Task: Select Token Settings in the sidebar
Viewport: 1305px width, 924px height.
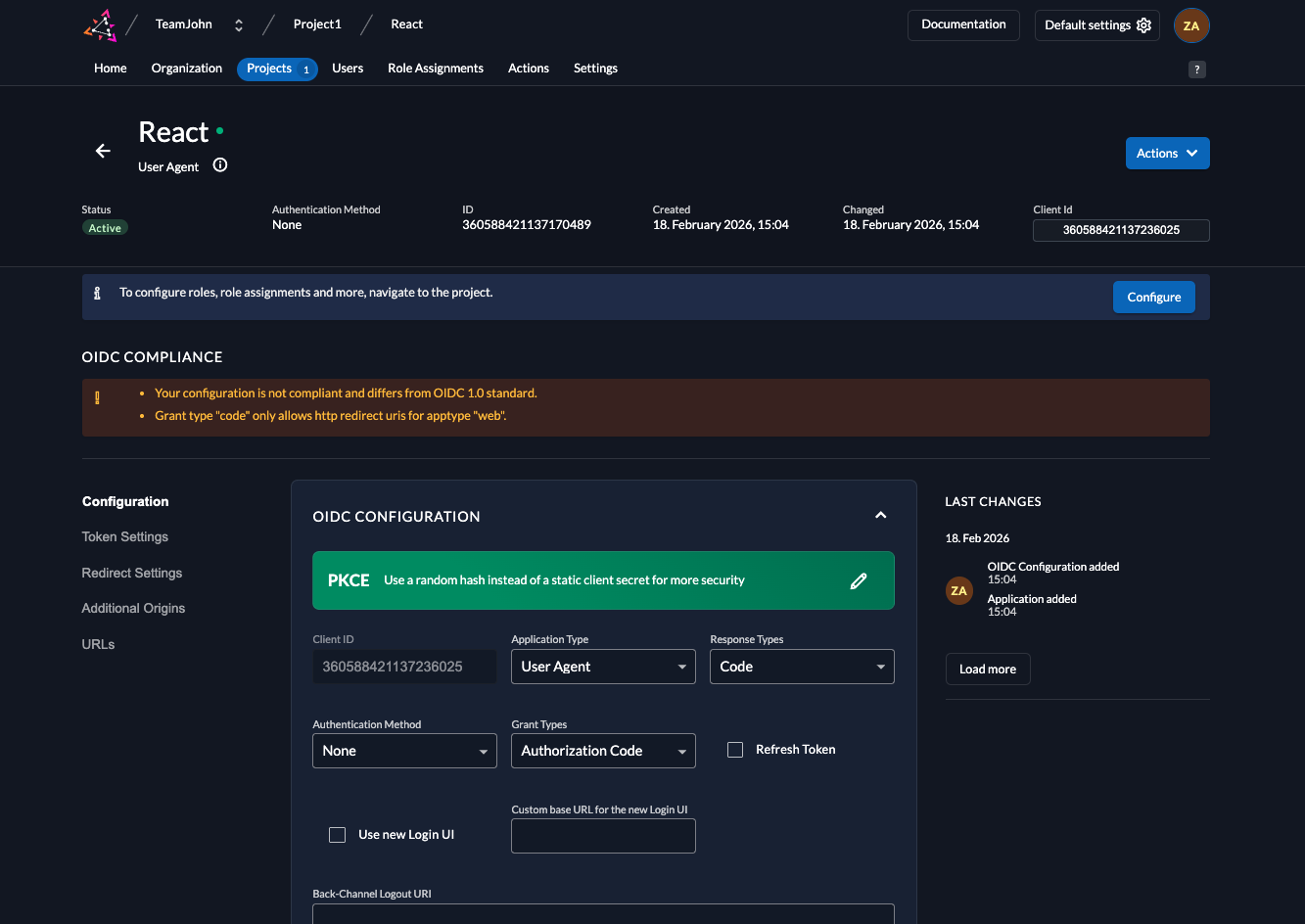Action: pos(125,537)
